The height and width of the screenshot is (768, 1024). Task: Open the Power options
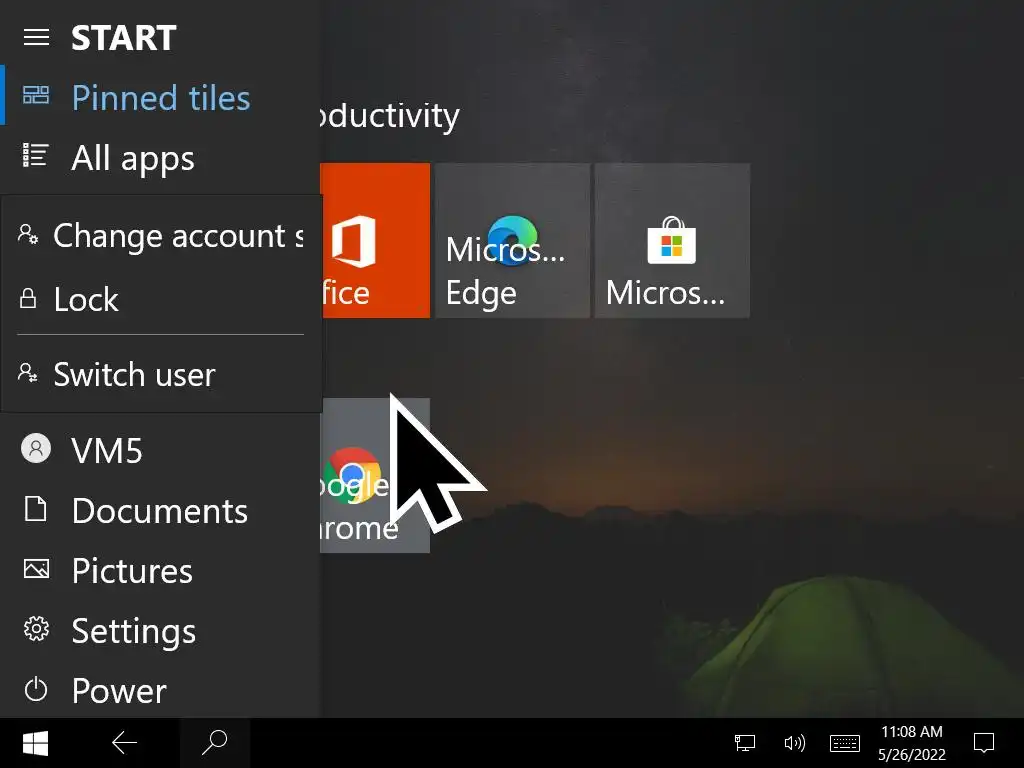pos(160,690)
